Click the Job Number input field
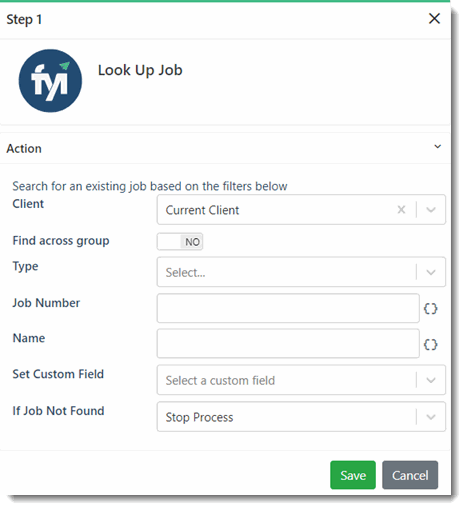 [x=288, y=308]
